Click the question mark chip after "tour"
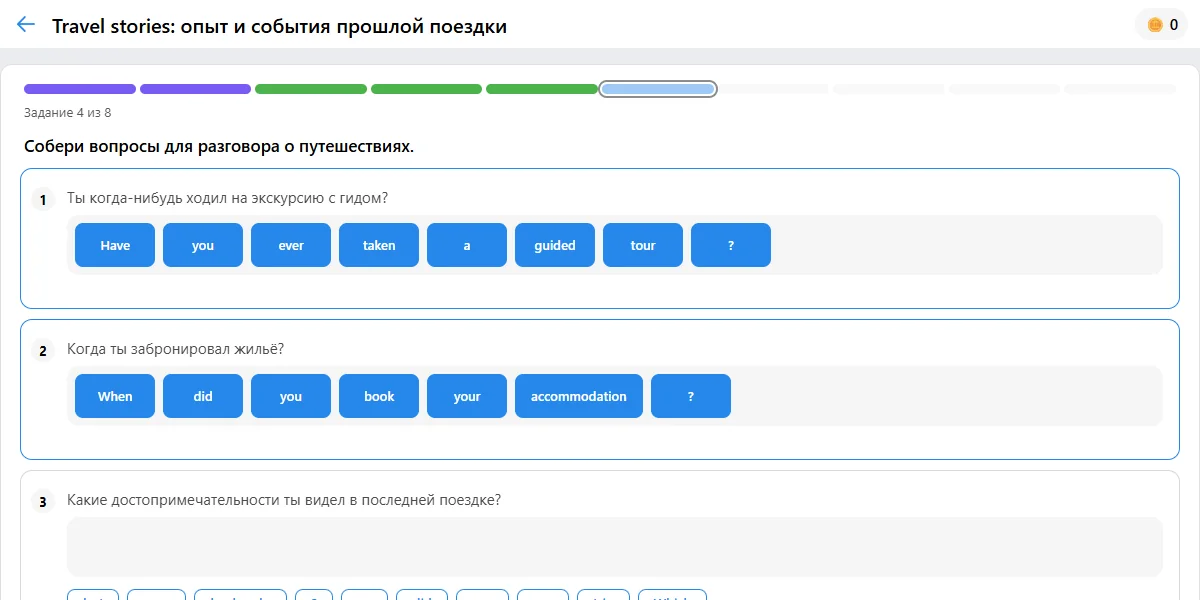1200x600 pixels. tap(731, 245)
